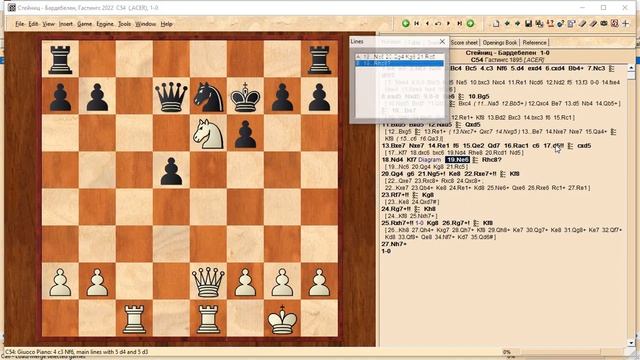This screenshot has height=360, width=640.
Task: Select move 13.Bxe7 in notation
Action: [394, 146]
